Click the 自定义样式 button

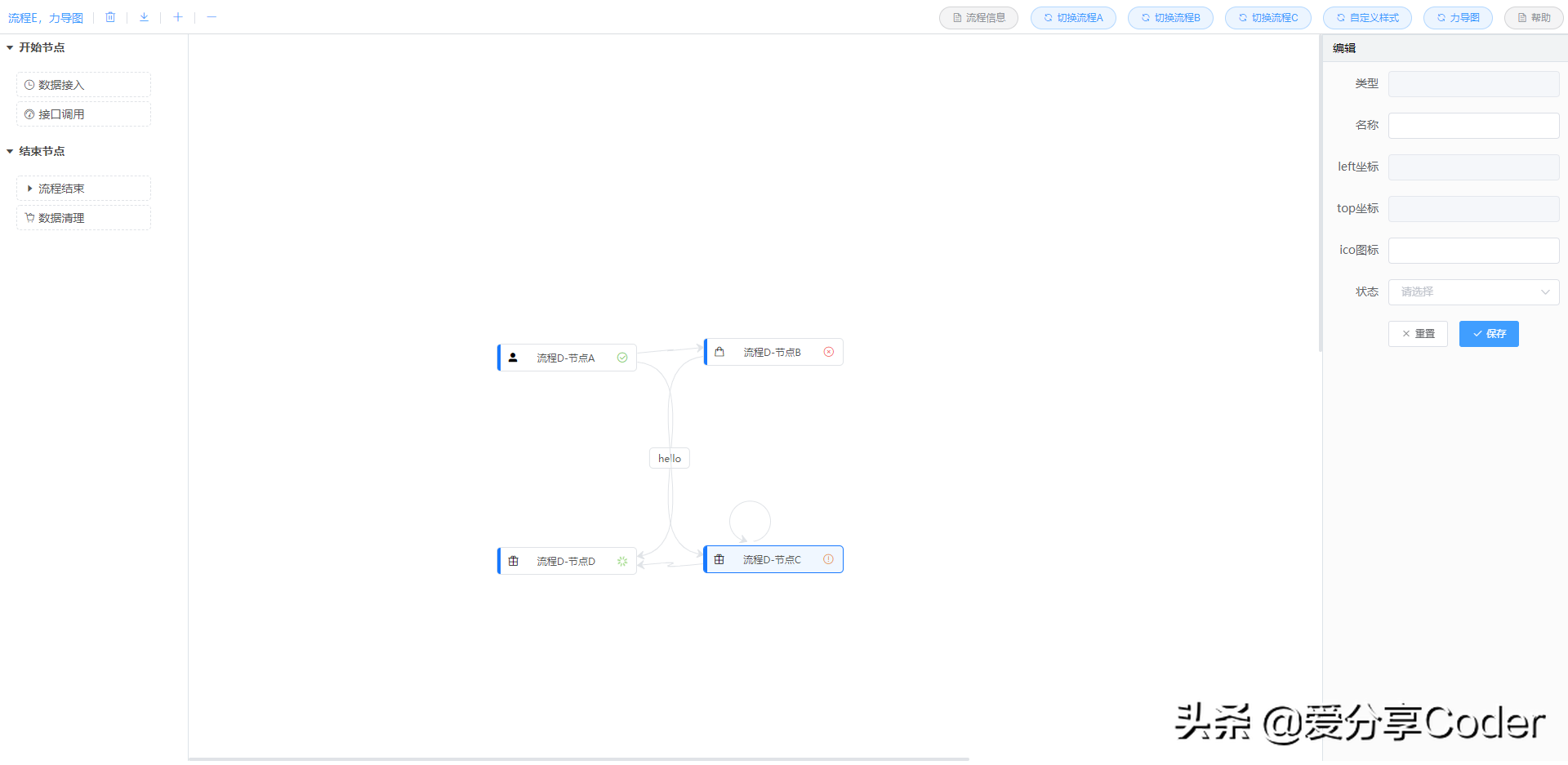coord(1367,18)
